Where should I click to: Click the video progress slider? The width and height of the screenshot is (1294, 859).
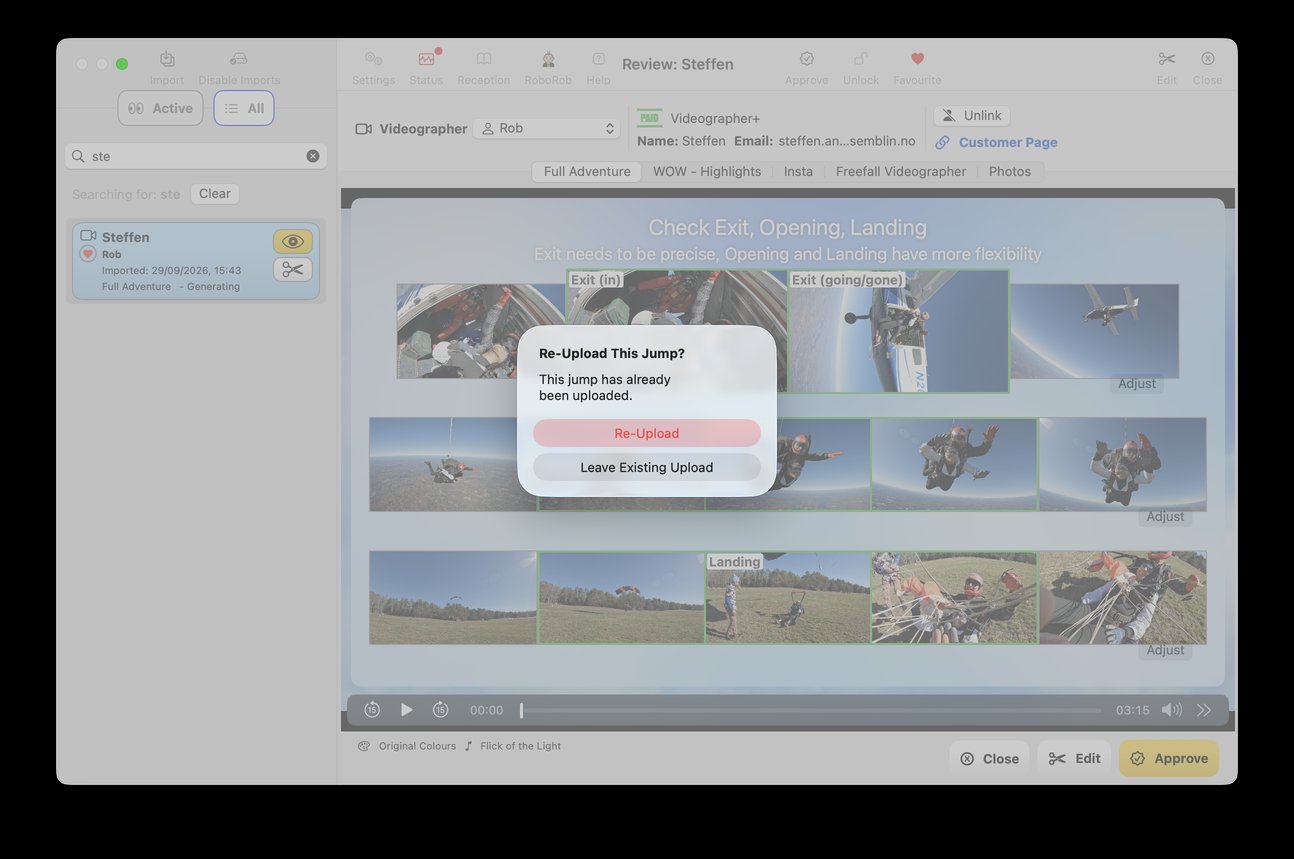point(810,710)
